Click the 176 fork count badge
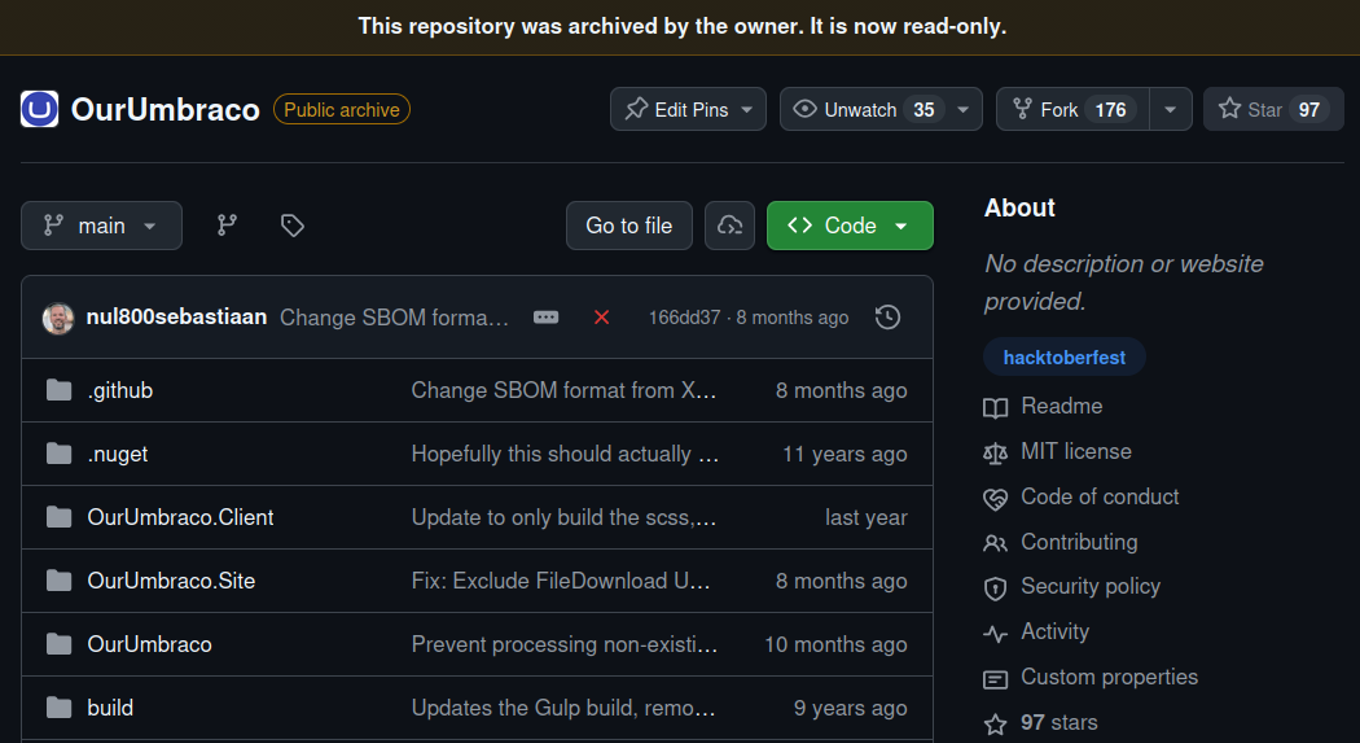 tap(1110, 109)
